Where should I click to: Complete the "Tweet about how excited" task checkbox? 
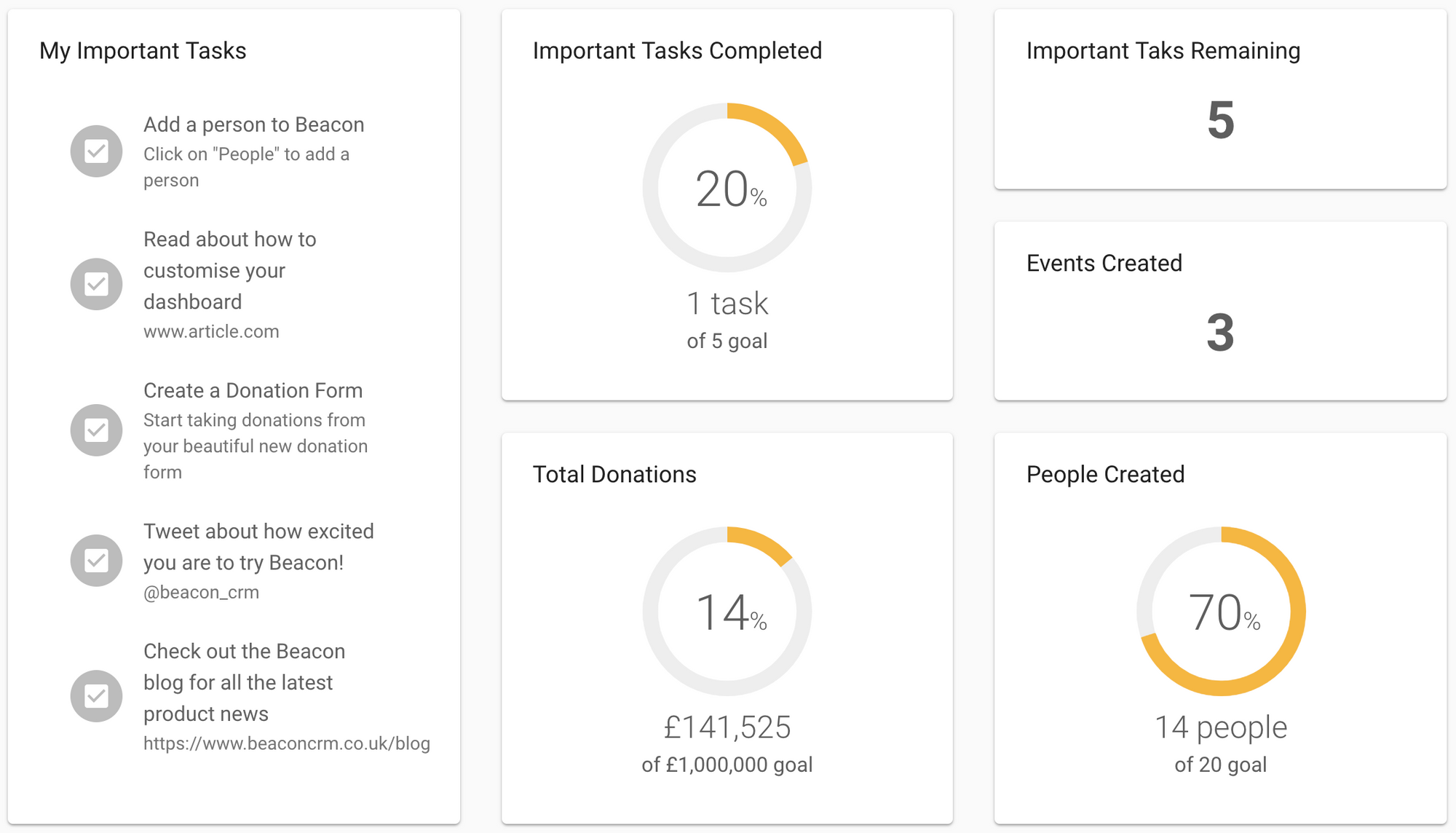click(95, 560)
